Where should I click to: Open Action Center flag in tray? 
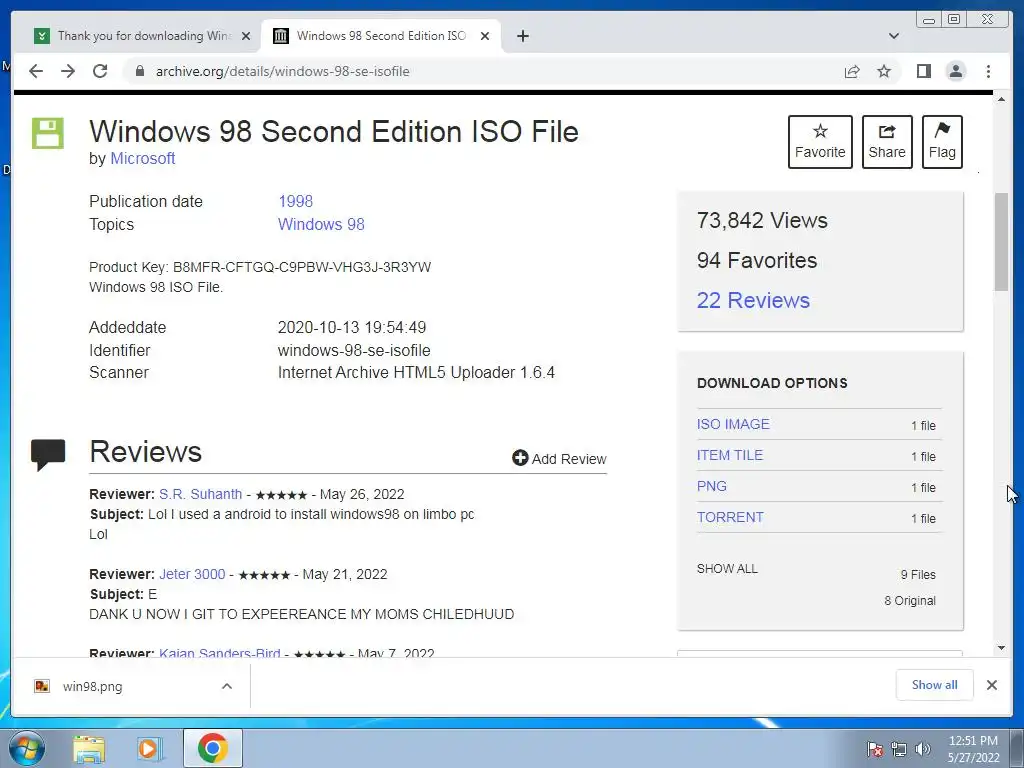(x=875, y=749)
